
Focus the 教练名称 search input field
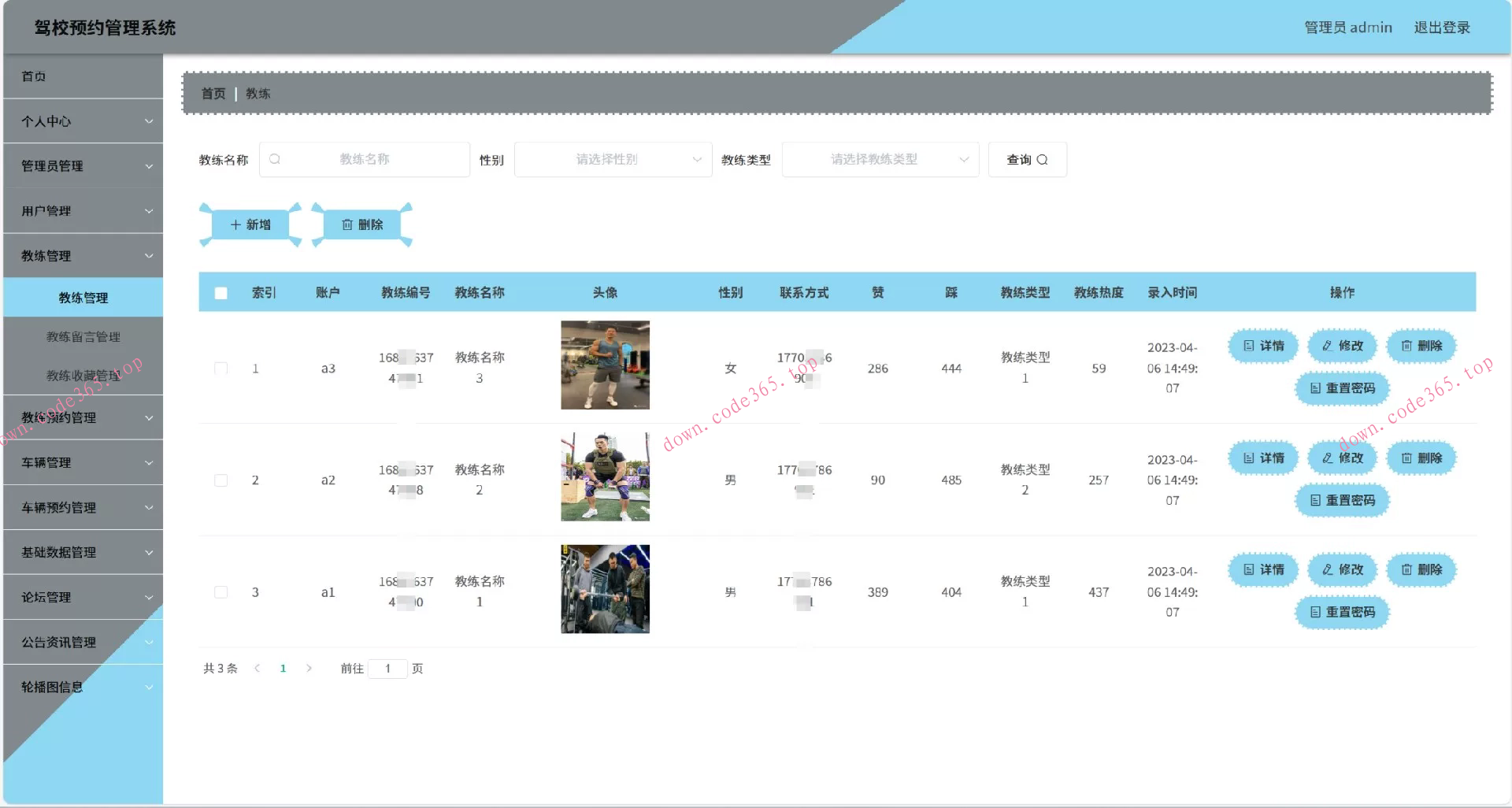[x=365, y=160]
